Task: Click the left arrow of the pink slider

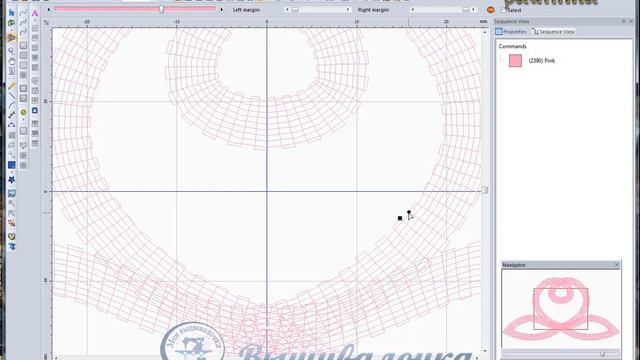Action: click(x=49, y=9)
